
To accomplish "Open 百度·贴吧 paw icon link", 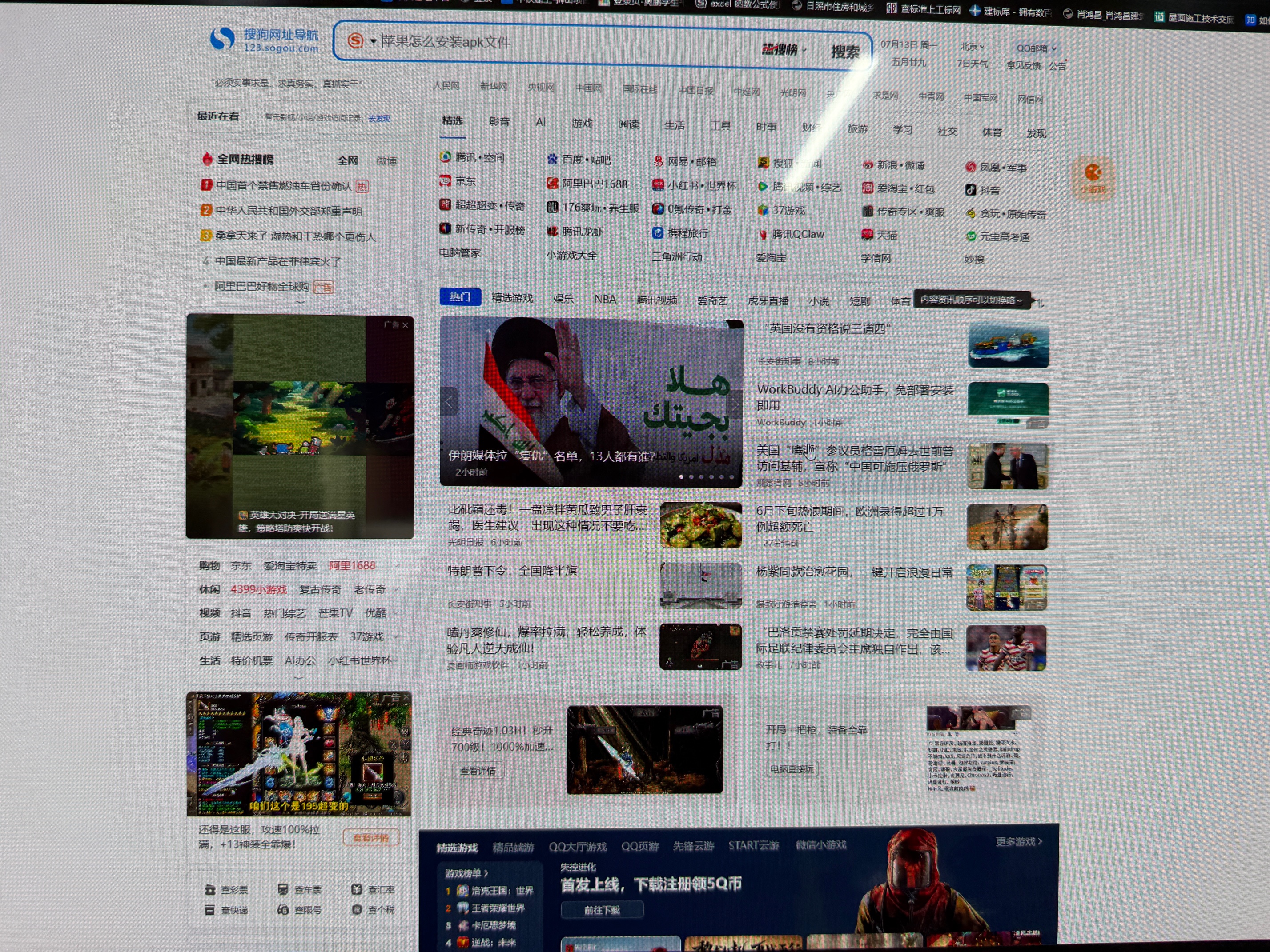I will coord(552,159).
